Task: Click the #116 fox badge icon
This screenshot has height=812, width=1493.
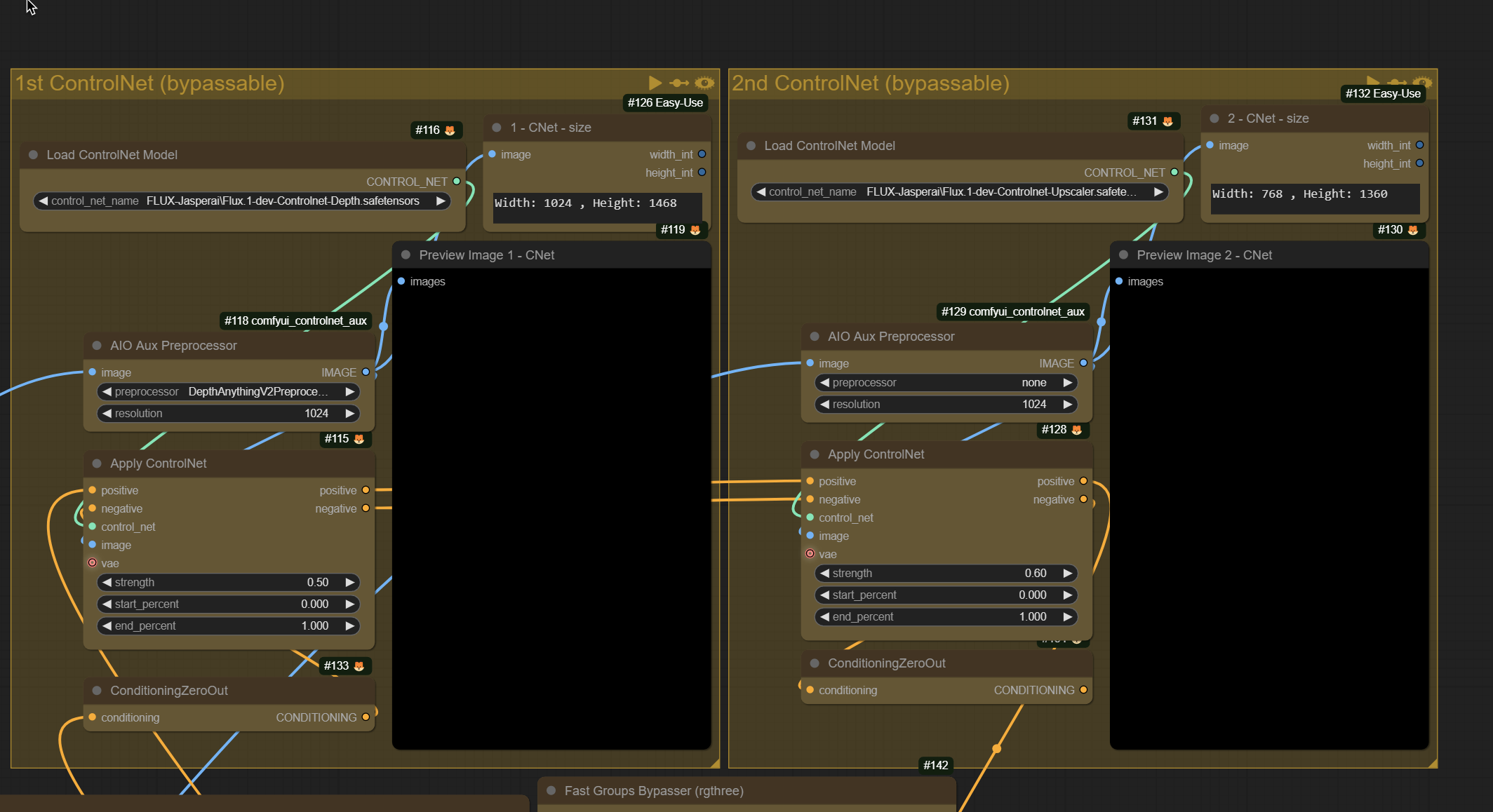Action: pyautogui.click(x=450, y=130)
